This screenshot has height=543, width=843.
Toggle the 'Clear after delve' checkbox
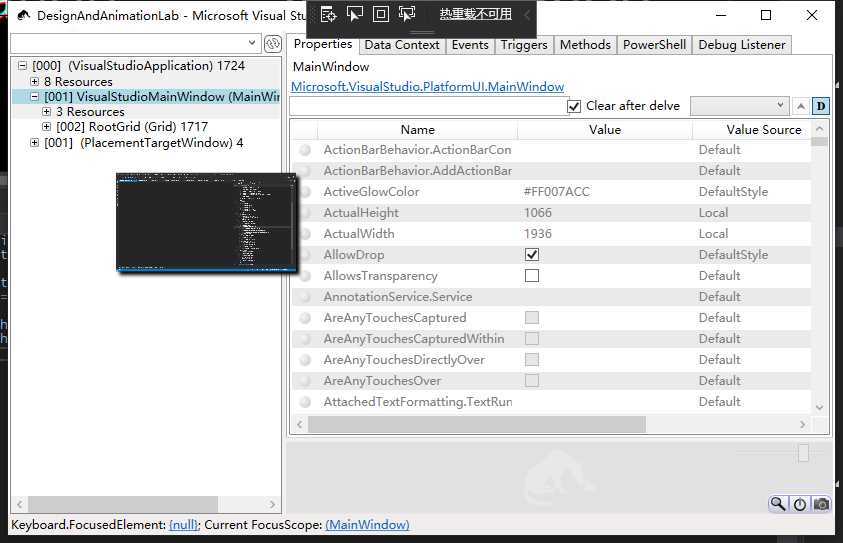(574, 106)
